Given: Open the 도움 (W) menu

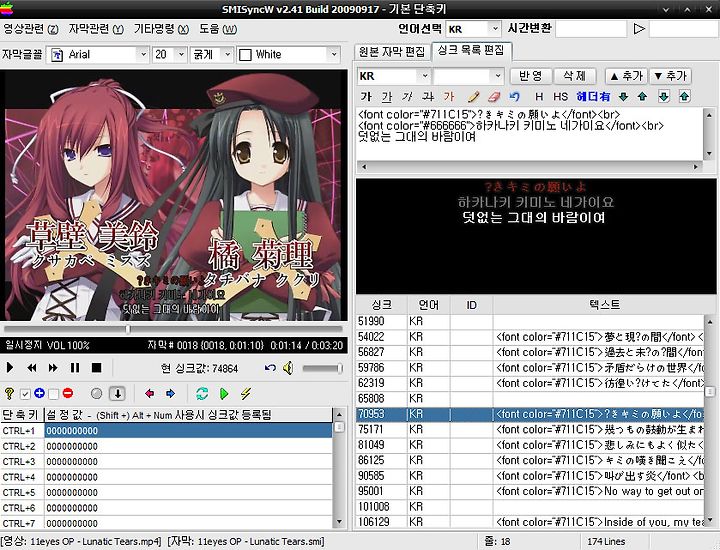Looking at the screenshot, I should (218, 29).
